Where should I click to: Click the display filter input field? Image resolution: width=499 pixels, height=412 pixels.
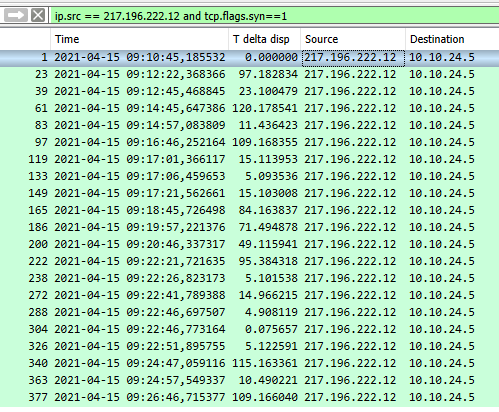tap(274, 16)
